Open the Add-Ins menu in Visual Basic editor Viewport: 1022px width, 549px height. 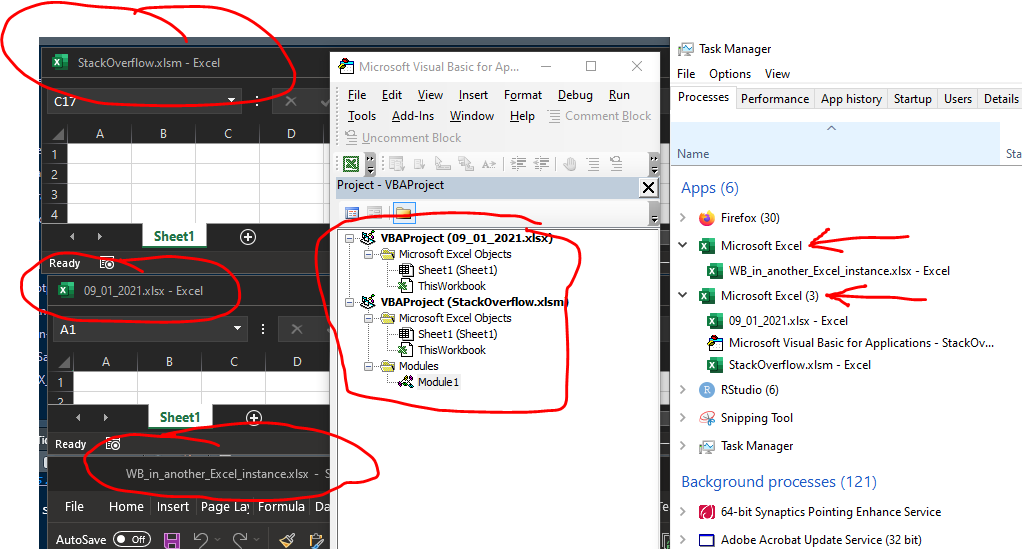click(x=413, y=116)
